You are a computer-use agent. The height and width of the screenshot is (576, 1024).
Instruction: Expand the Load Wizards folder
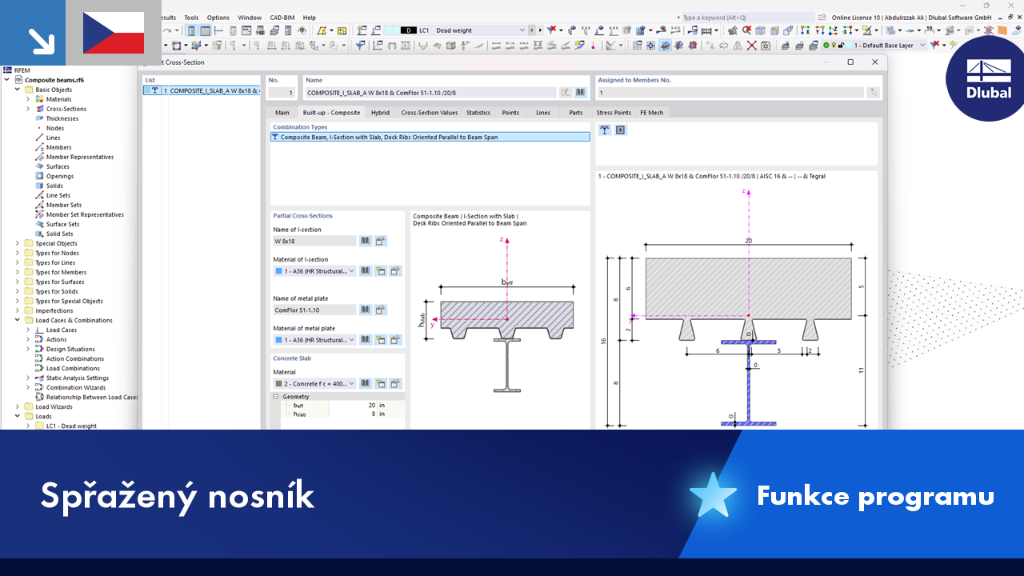18,407
